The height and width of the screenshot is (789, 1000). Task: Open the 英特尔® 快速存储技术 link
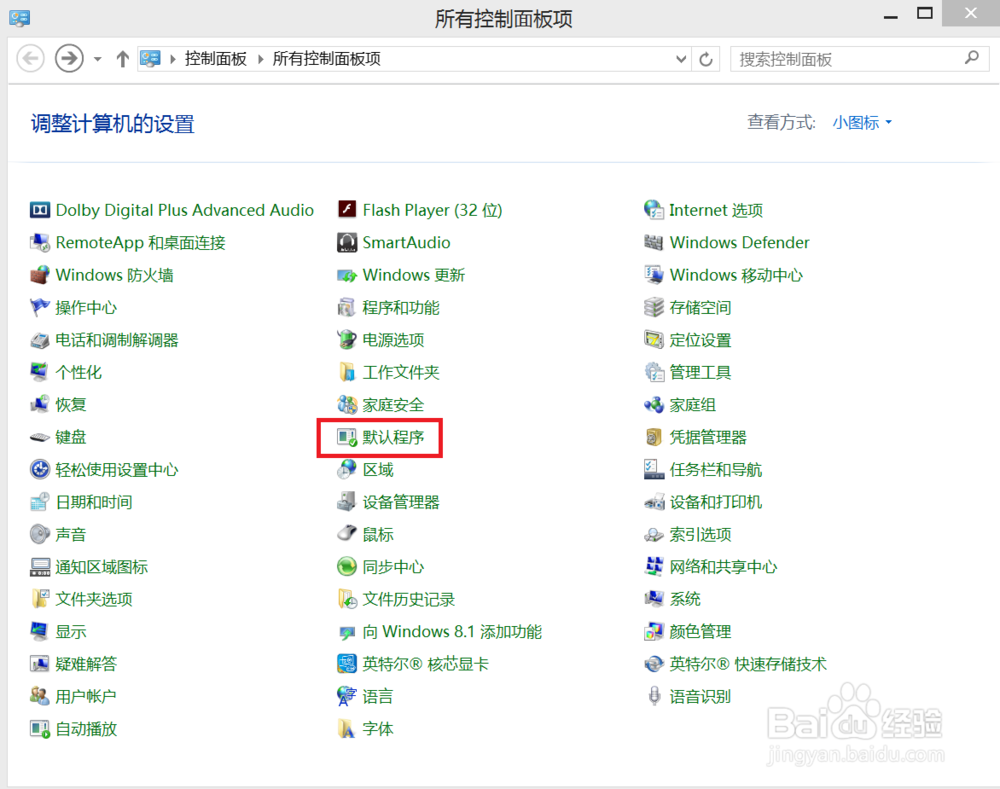click(747, 664)
